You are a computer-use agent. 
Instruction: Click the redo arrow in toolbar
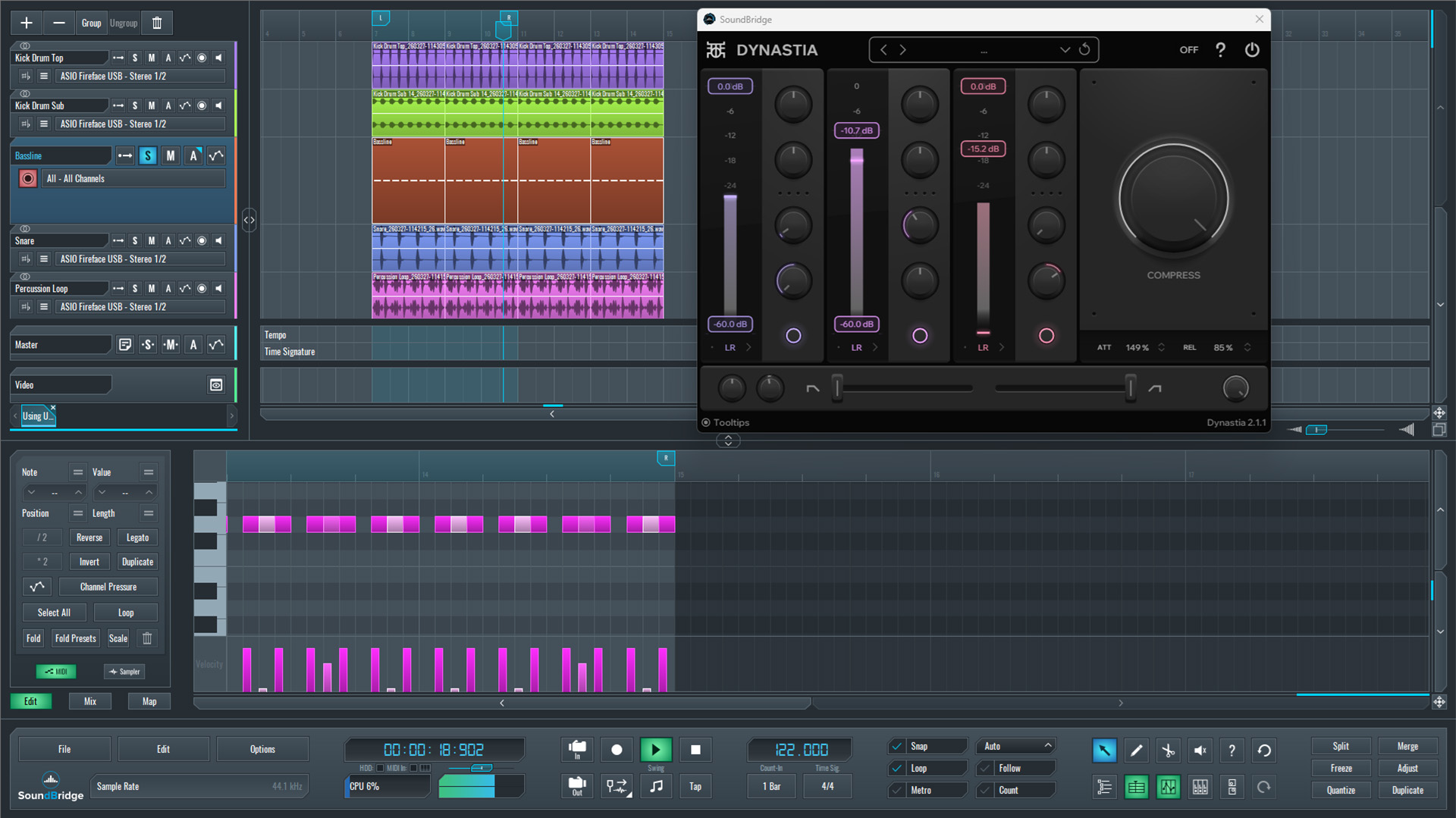1263,787
